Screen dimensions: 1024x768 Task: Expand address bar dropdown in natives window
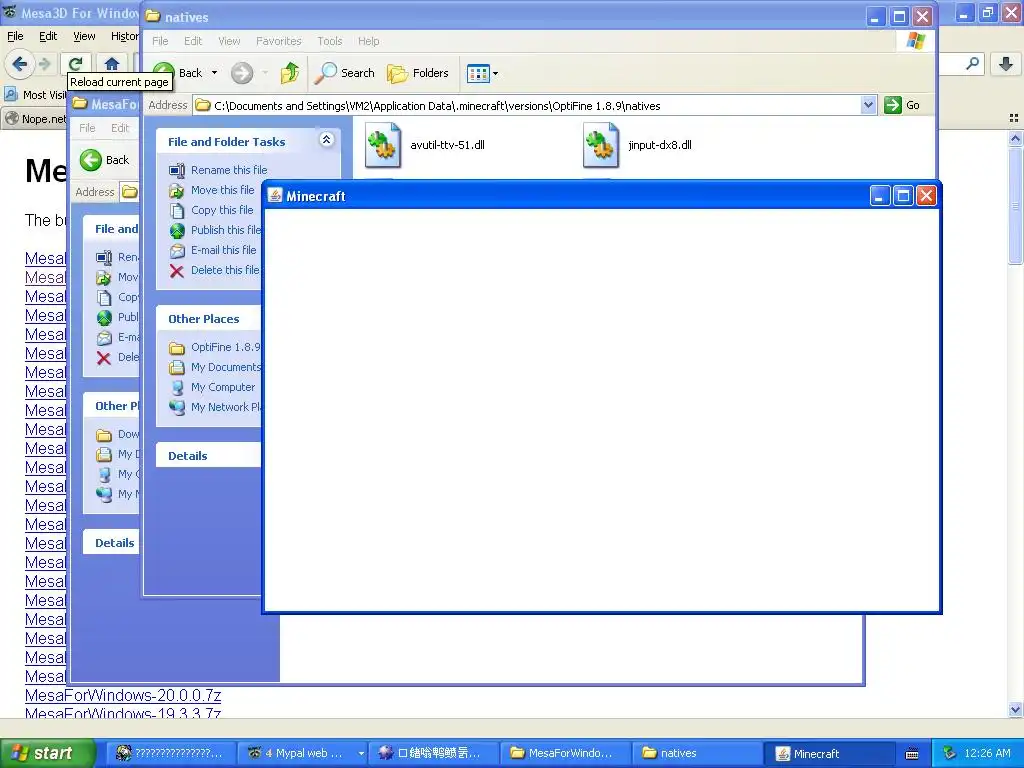(x=868, y=105)
